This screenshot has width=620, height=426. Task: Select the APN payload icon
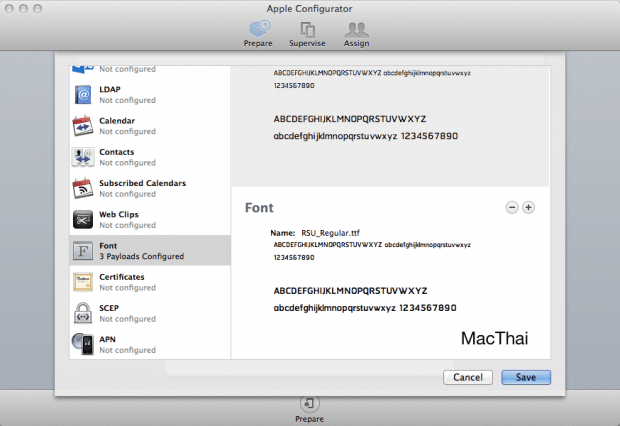[x=83, y=344]
